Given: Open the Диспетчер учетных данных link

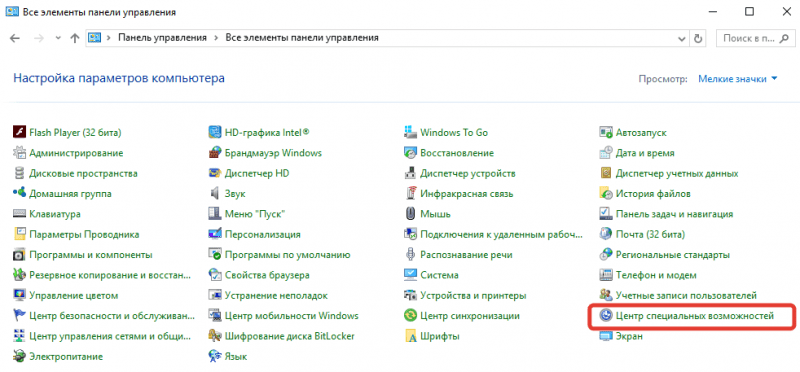Looking at the screenshot, I should tap(677, 173).
